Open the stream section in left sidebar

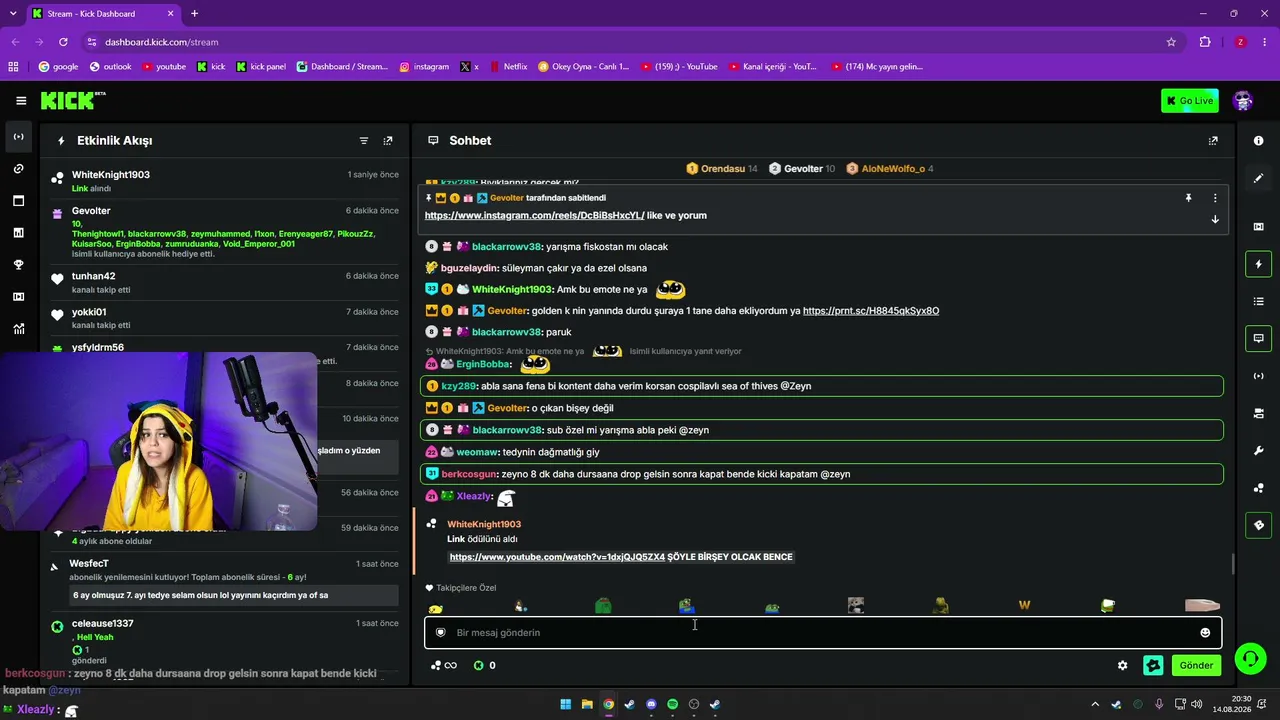tap(18, 137)
